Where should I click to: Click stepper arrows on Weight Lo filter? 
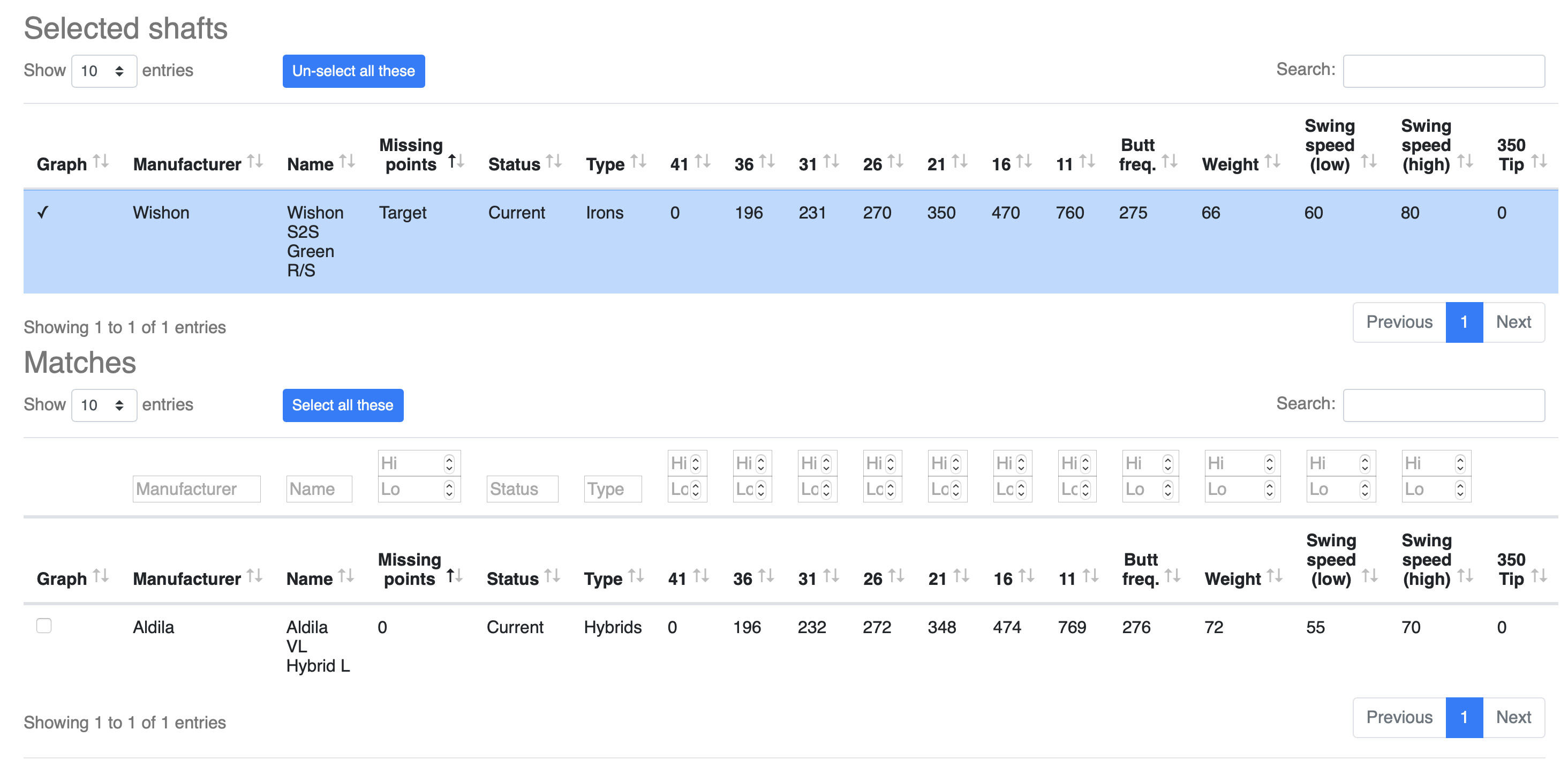(1269, 490)
